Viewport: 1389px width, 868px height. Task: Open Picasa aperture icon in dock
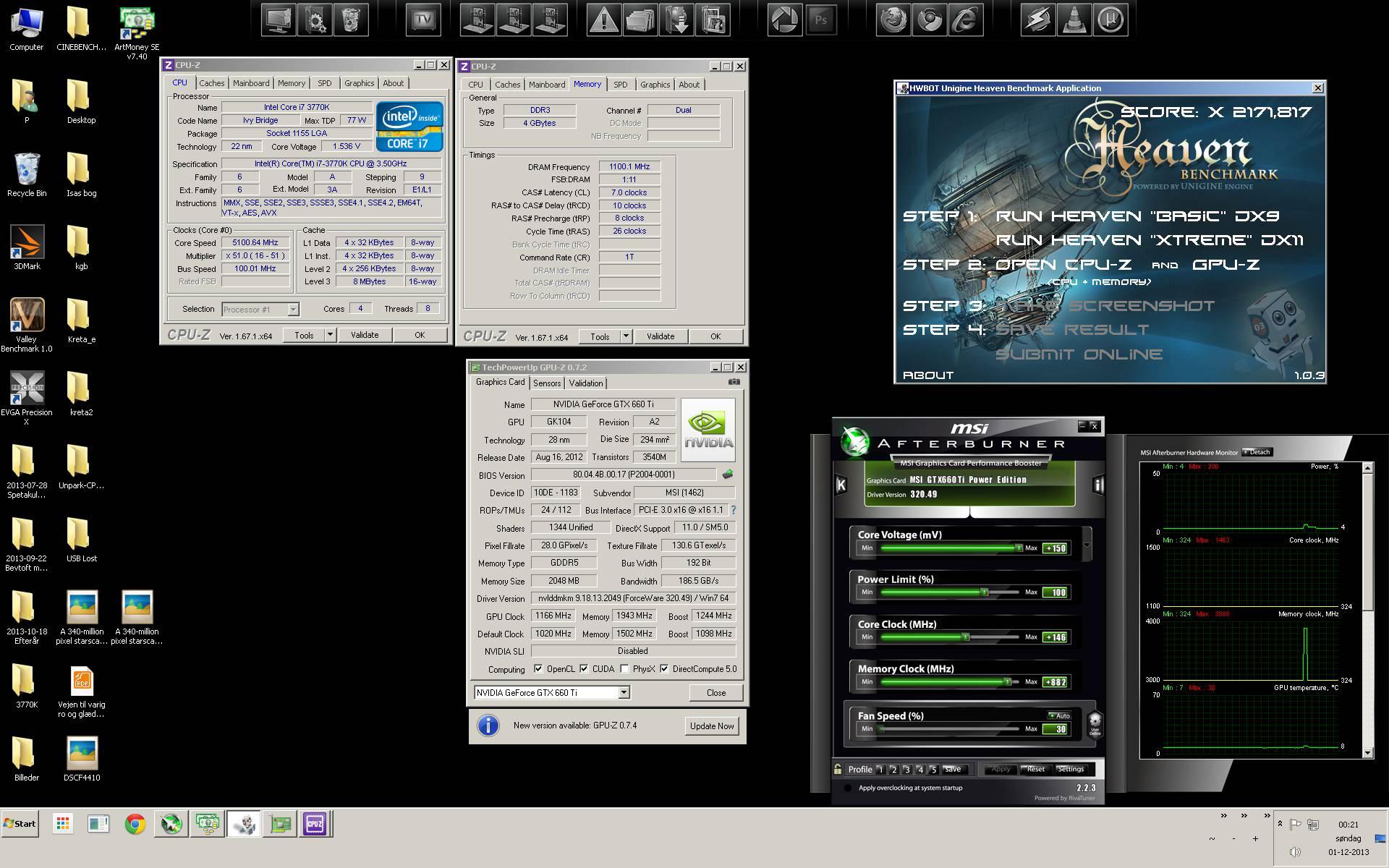785,20
